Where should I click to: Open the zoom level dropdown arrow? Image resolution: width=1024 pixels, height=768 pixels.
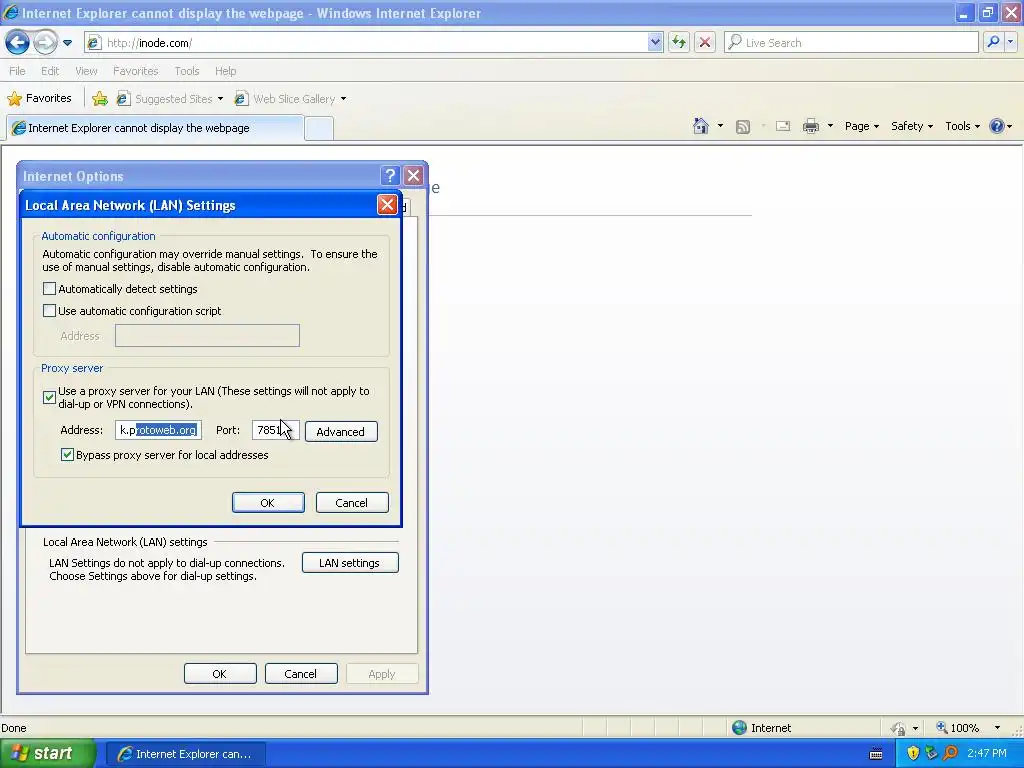point(997,728)
